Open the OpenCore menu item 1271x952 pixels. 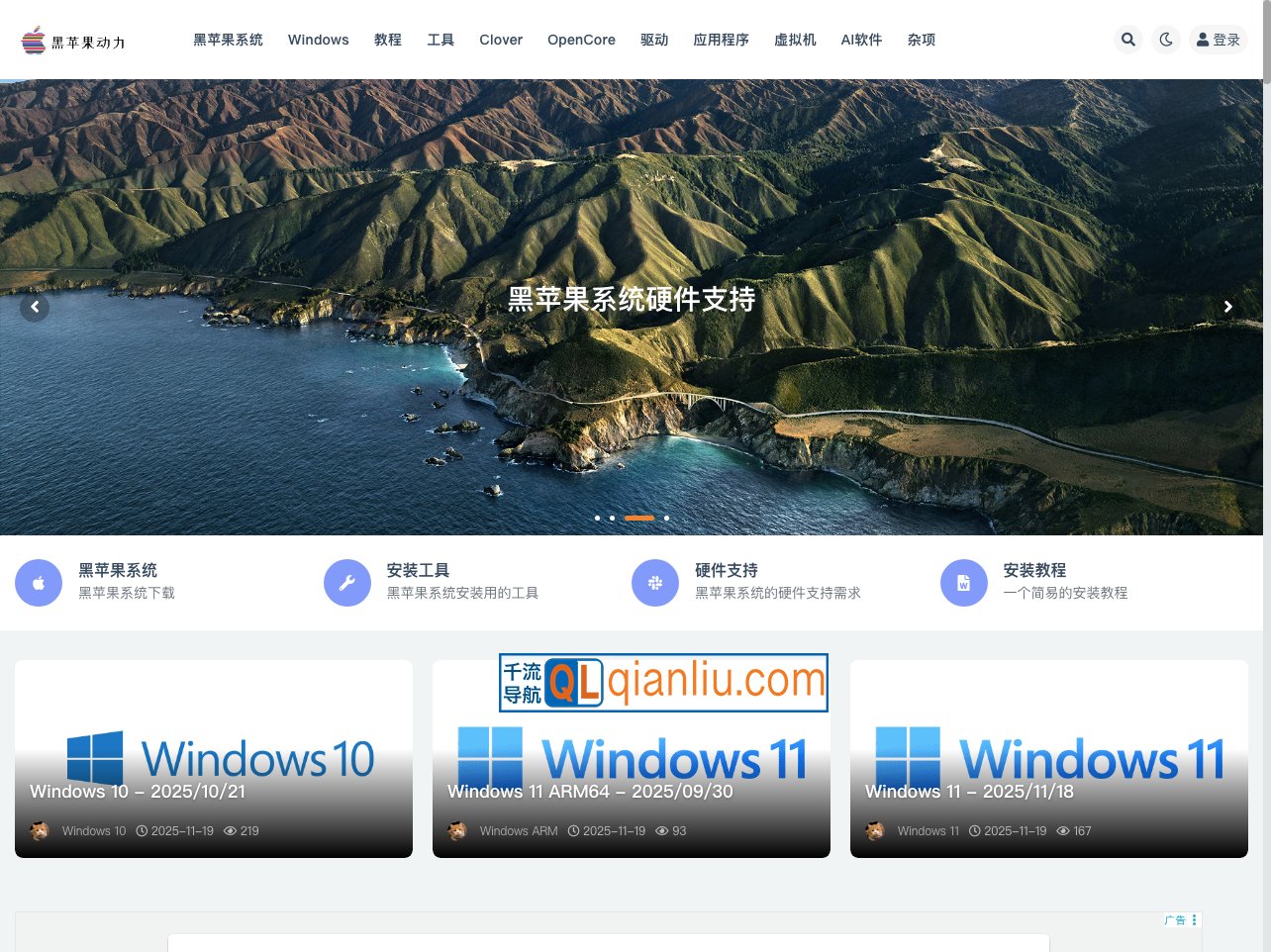point(581,40)
